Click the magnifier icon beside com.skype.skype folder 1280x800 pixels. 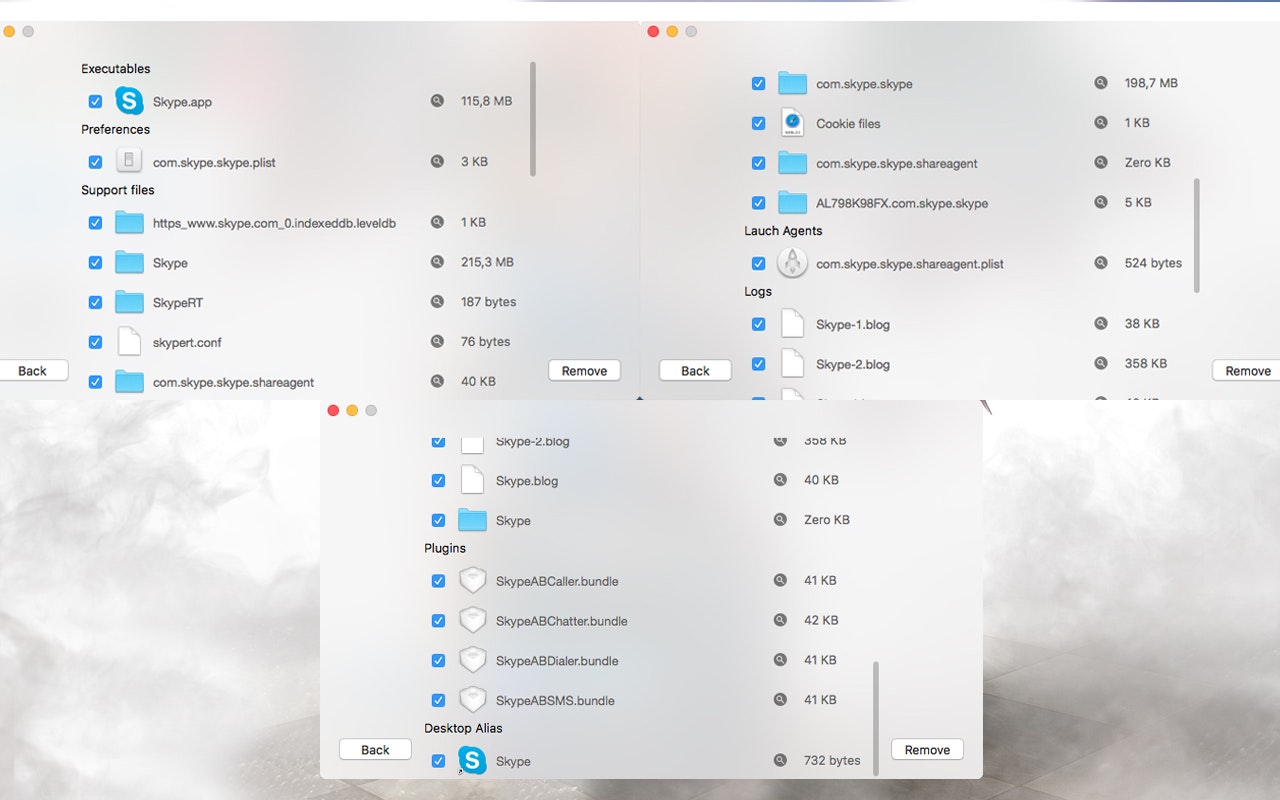pos(1101,83)
